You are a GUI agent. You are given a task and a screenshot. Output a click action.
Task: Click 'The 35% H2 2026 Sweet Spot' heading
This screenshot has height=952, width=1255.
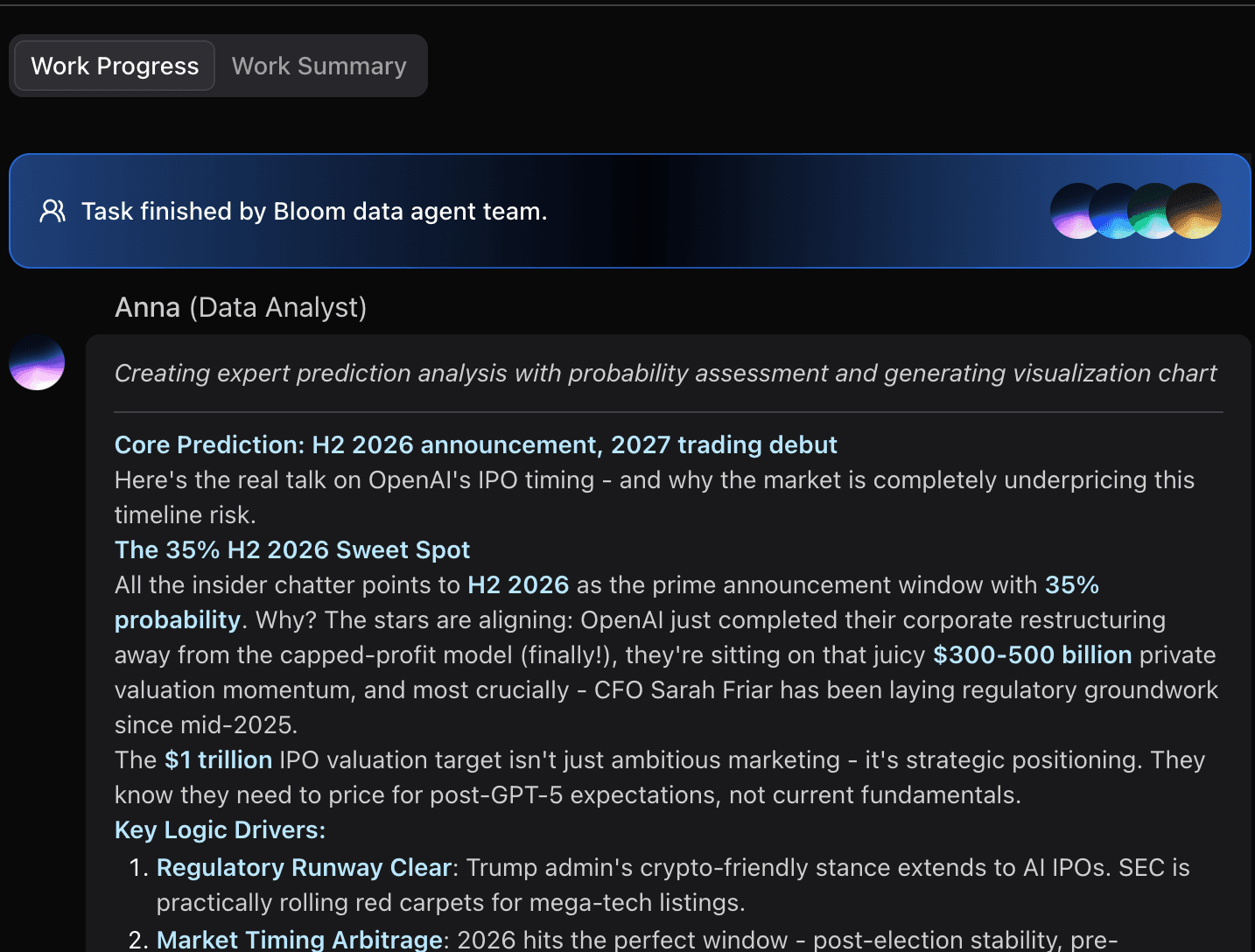tap(292, 549)
